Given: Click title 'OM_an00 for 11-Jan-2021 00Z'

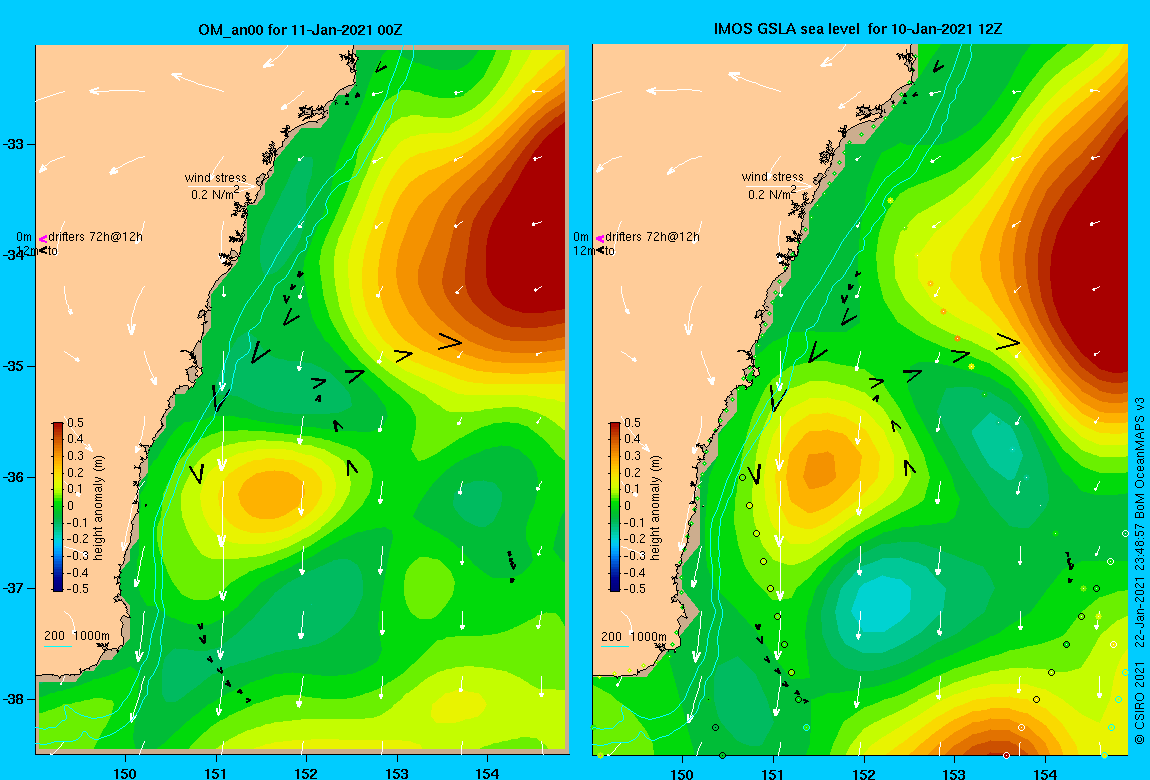Looking at the screenshot, I should tap(300, 30).
